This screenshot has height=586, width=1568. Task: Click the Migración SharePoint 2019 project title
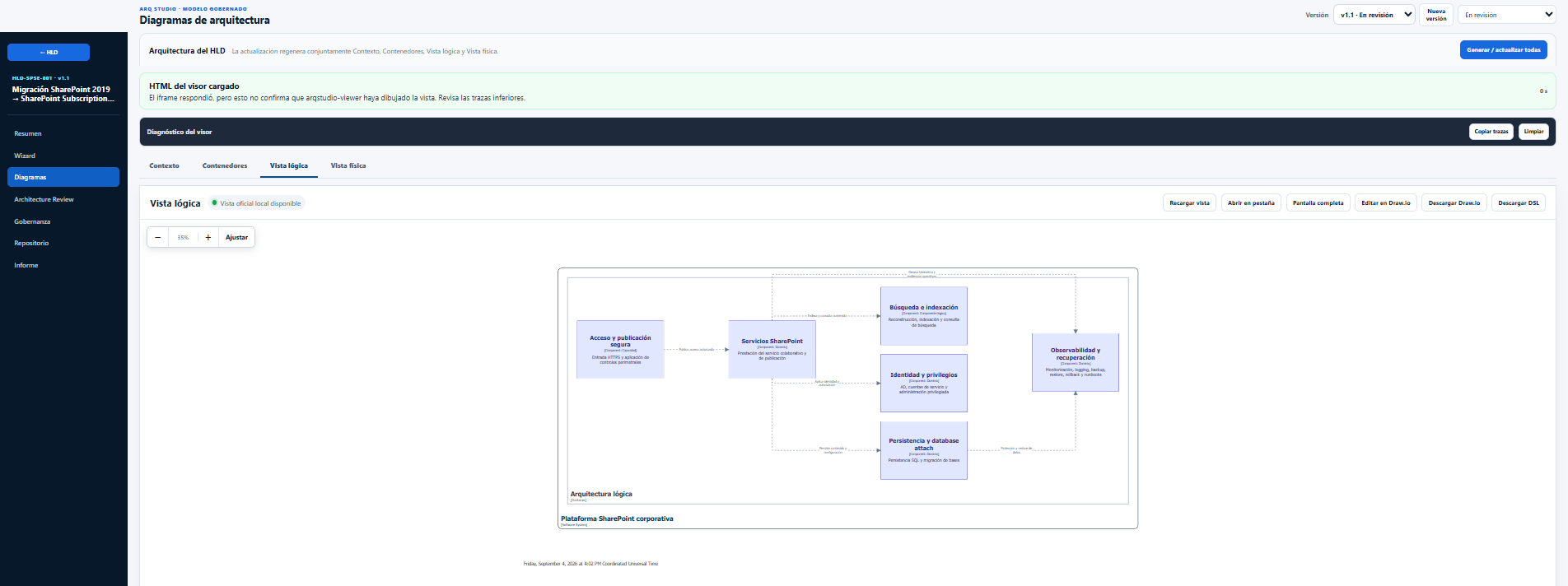point(63,94)
